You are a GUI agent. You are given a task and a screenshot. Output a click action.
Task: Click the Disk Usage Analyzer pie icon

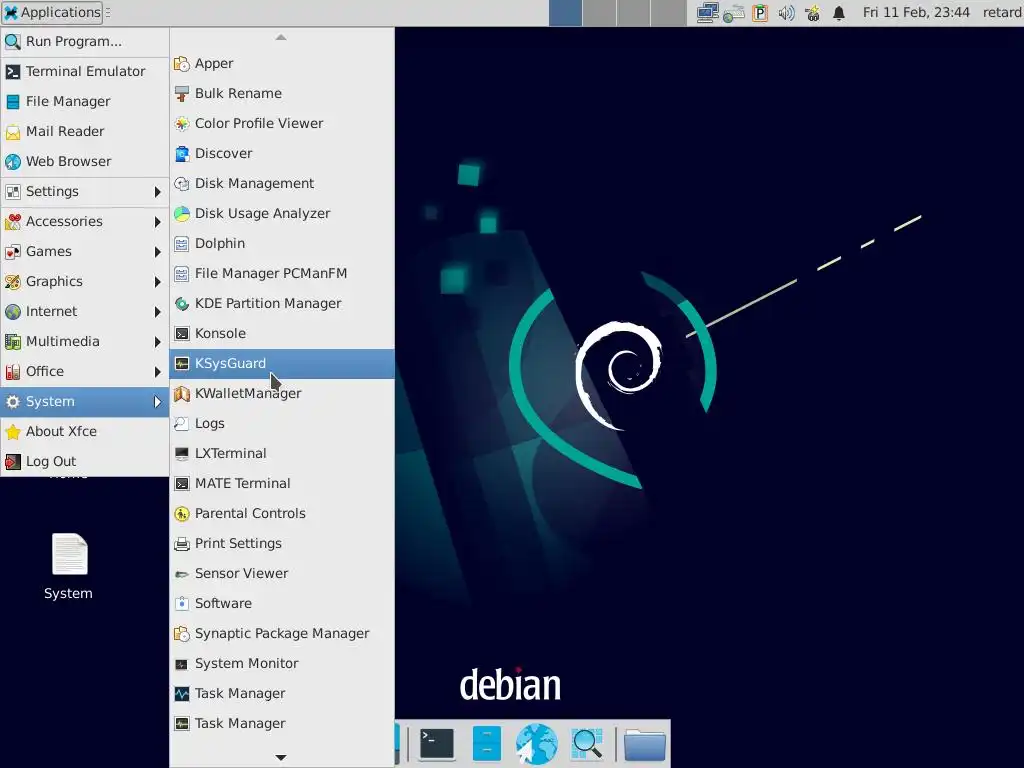(x=182, y=214)
